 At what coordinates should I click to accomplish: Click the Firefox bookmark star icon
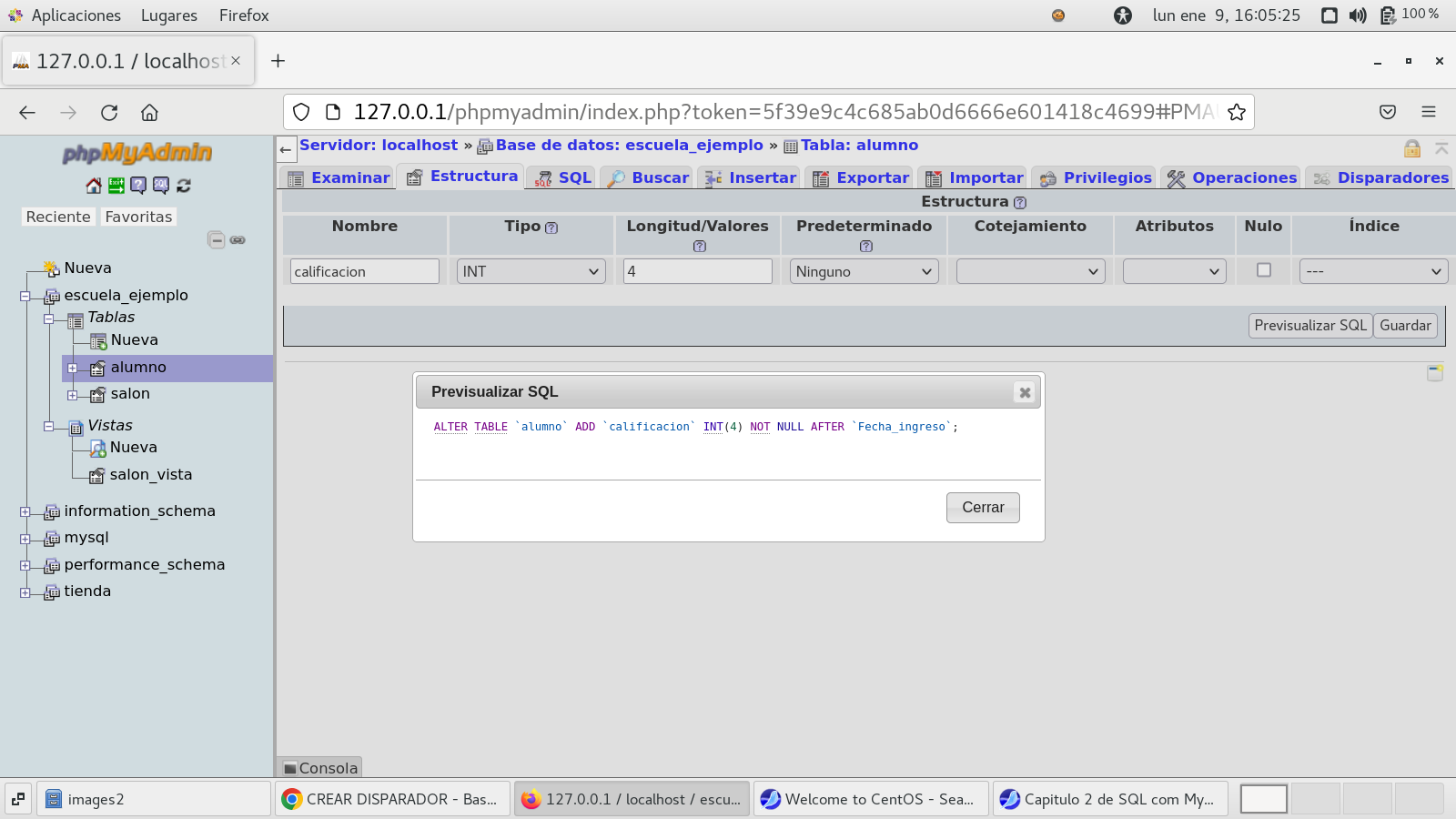[1236, 112]
